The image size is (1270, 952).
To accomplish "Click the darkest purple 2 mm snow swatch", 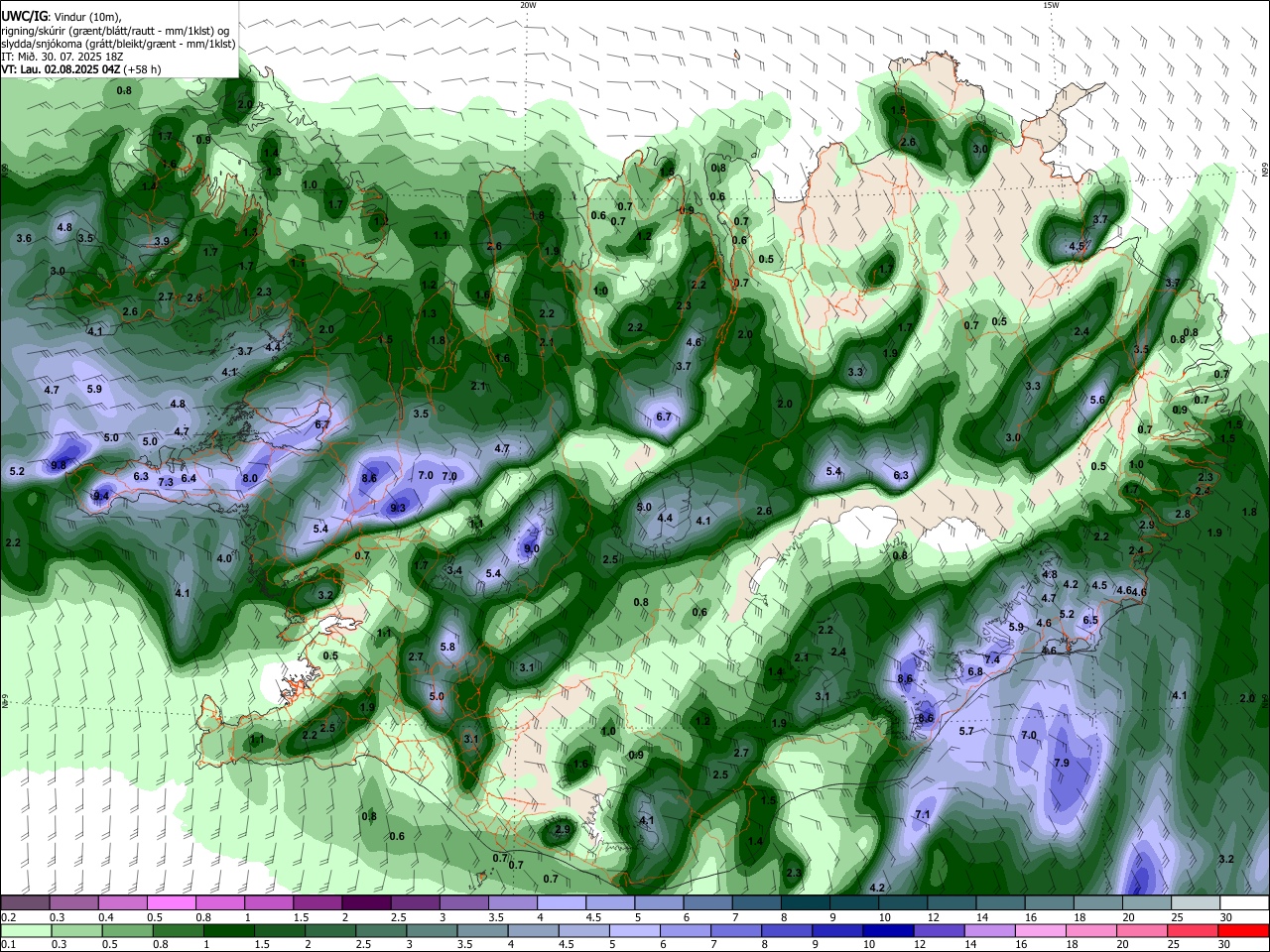I will [366, 903].
